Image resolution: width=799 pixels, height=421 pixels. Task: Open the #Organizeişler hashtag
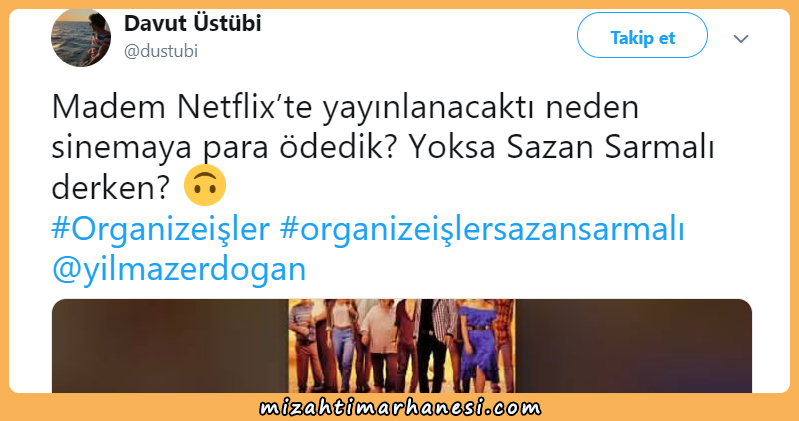point(161,229)
